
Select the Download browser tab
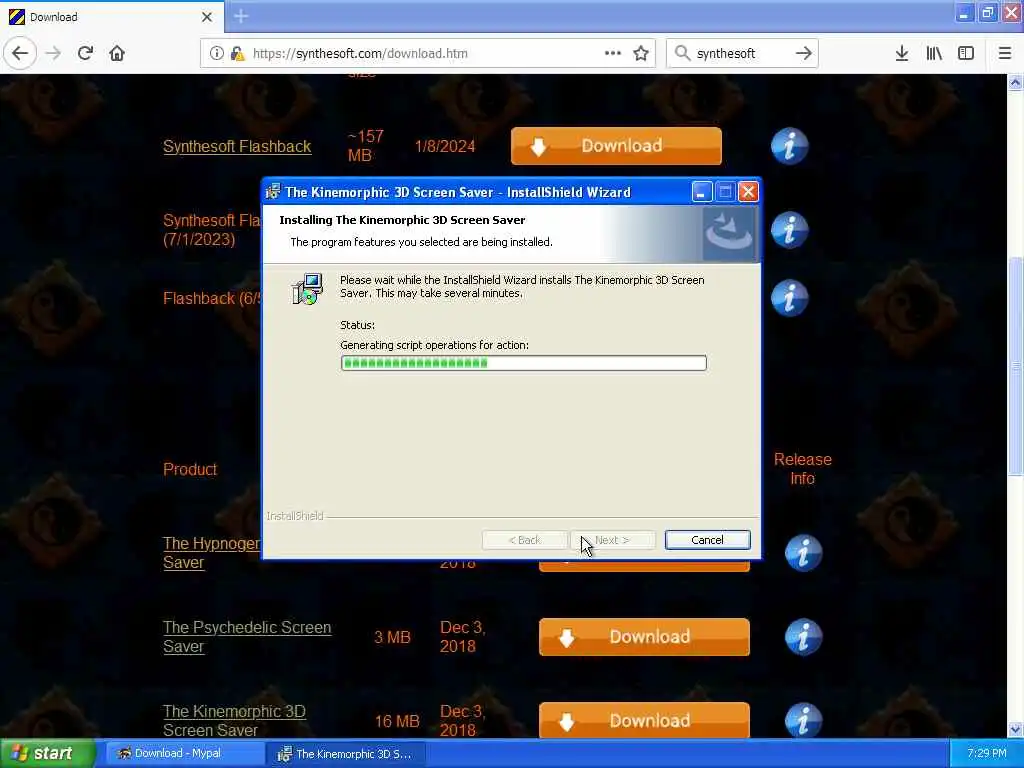tap(112, 17)
